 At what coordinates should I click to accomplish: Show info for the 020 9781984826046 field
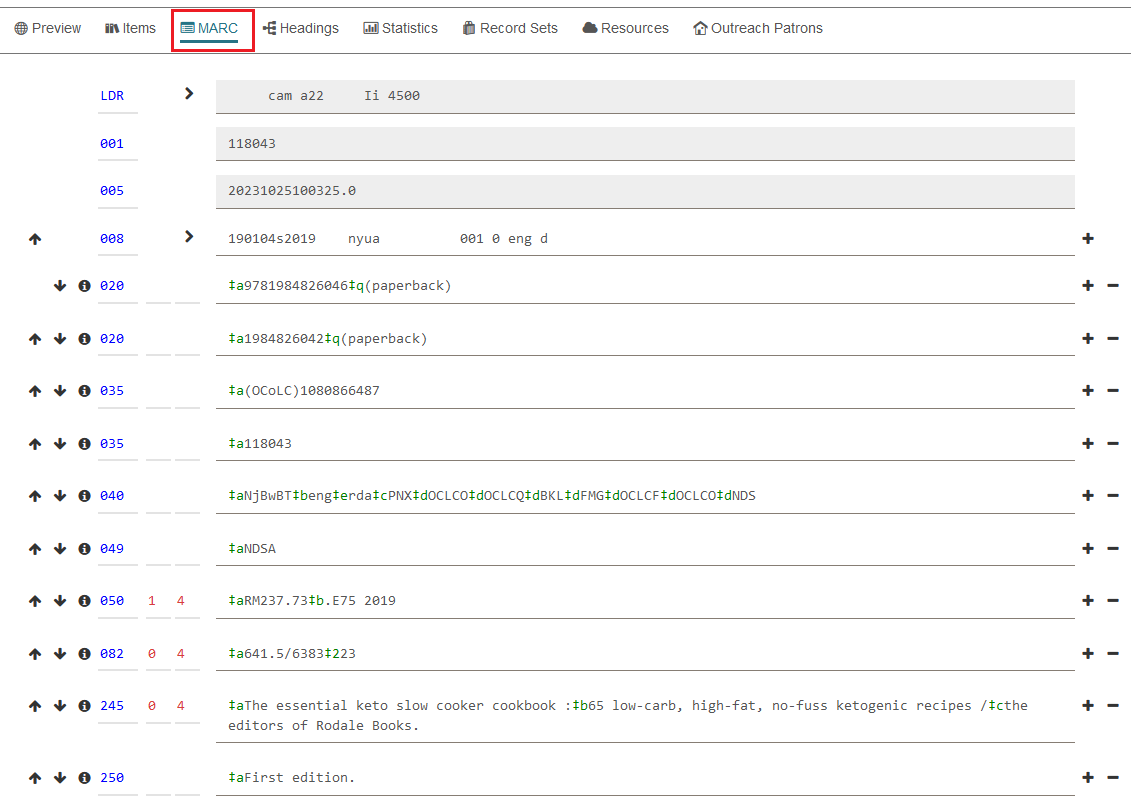point(84,286)
